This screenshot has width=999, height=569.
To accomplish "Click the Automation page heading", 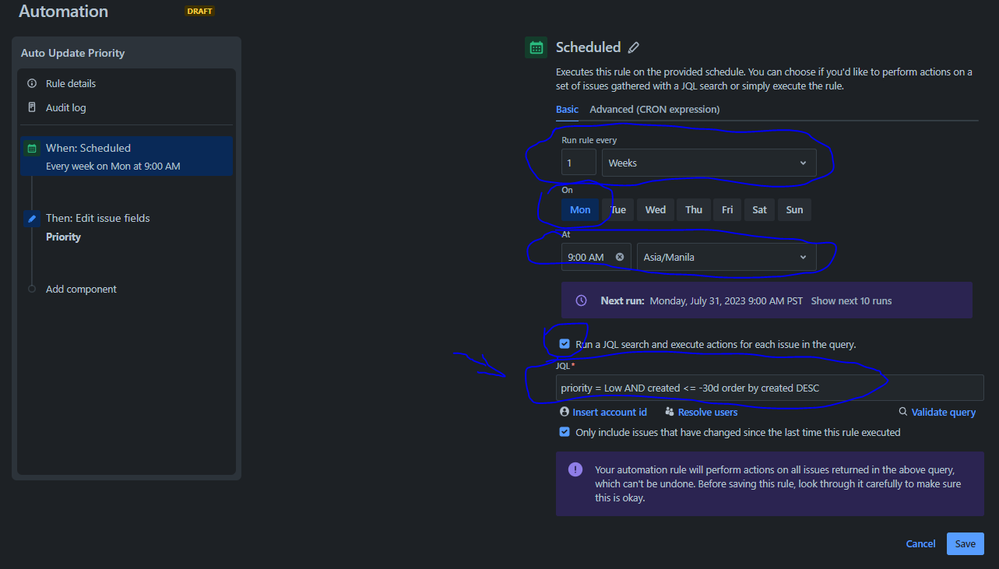I will click(63, 11).
